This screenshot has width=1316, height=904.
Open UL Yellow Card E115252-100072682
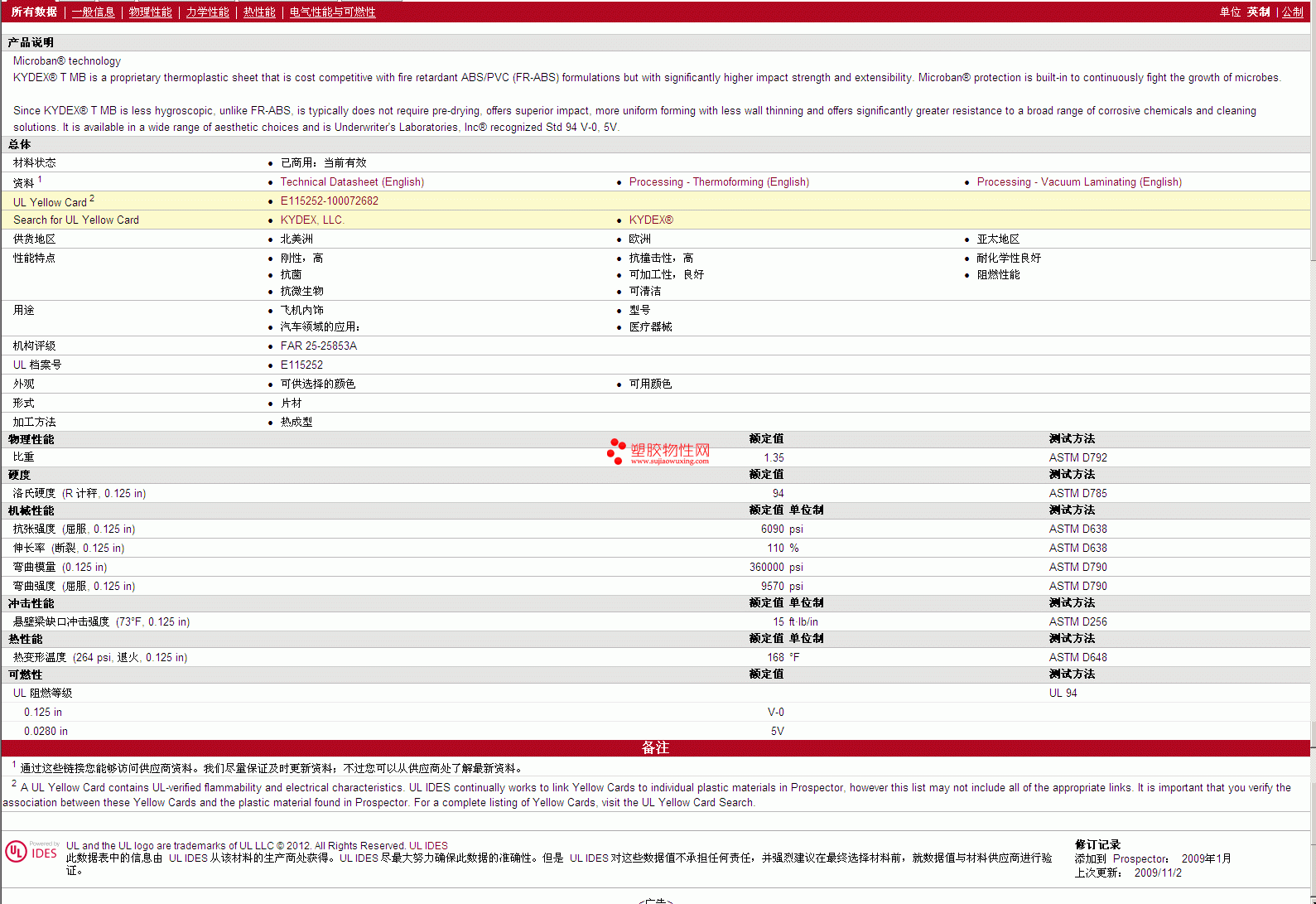(329, 201)
